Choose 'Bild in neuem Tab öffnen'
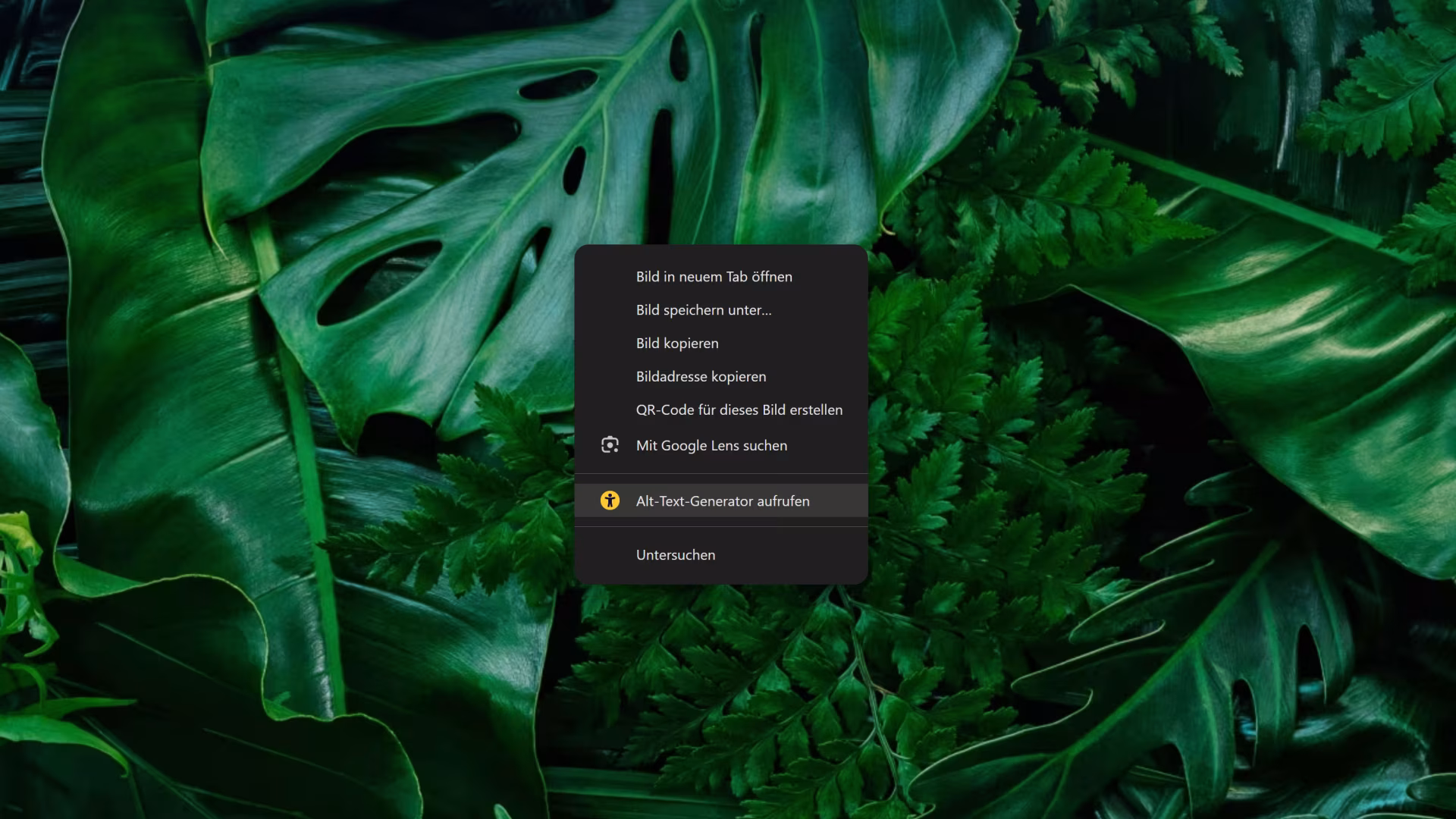1456x819 pixels. pos(714,277)
